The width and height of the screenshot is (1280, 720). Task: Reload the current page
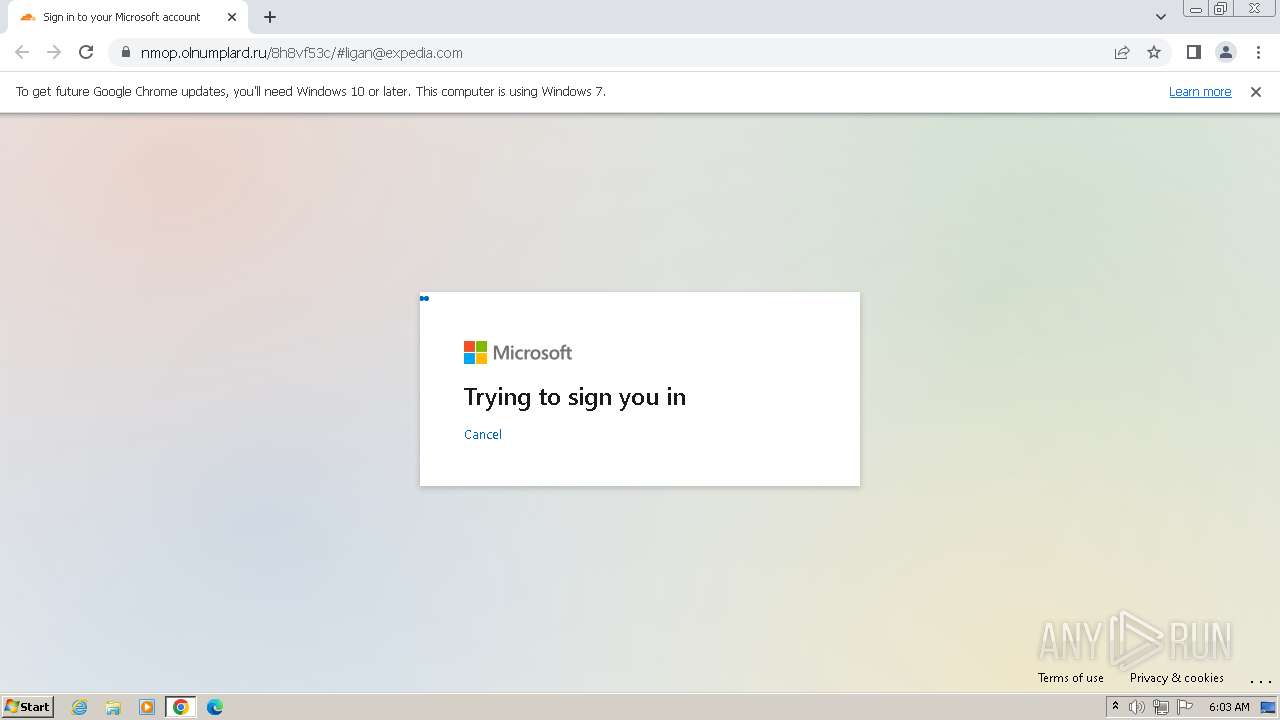coord(86,52)
